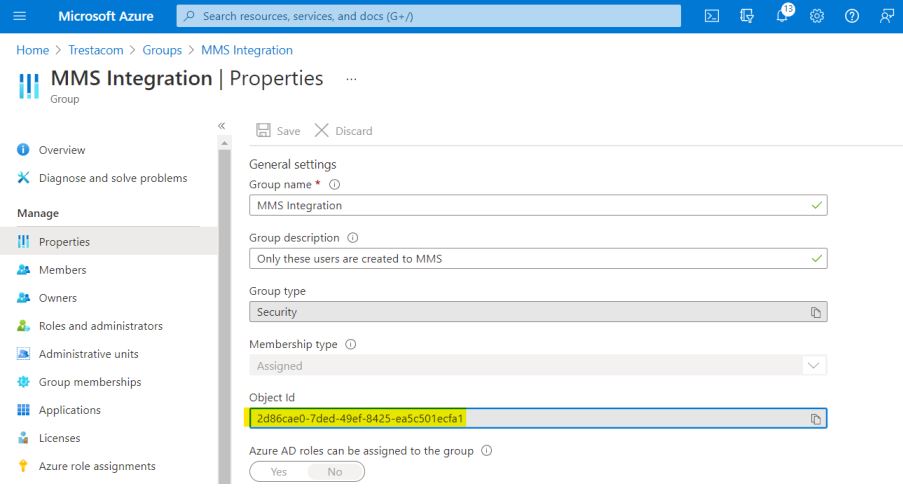Click the Discard button label
Screen dimensions: 903x488
354,131
